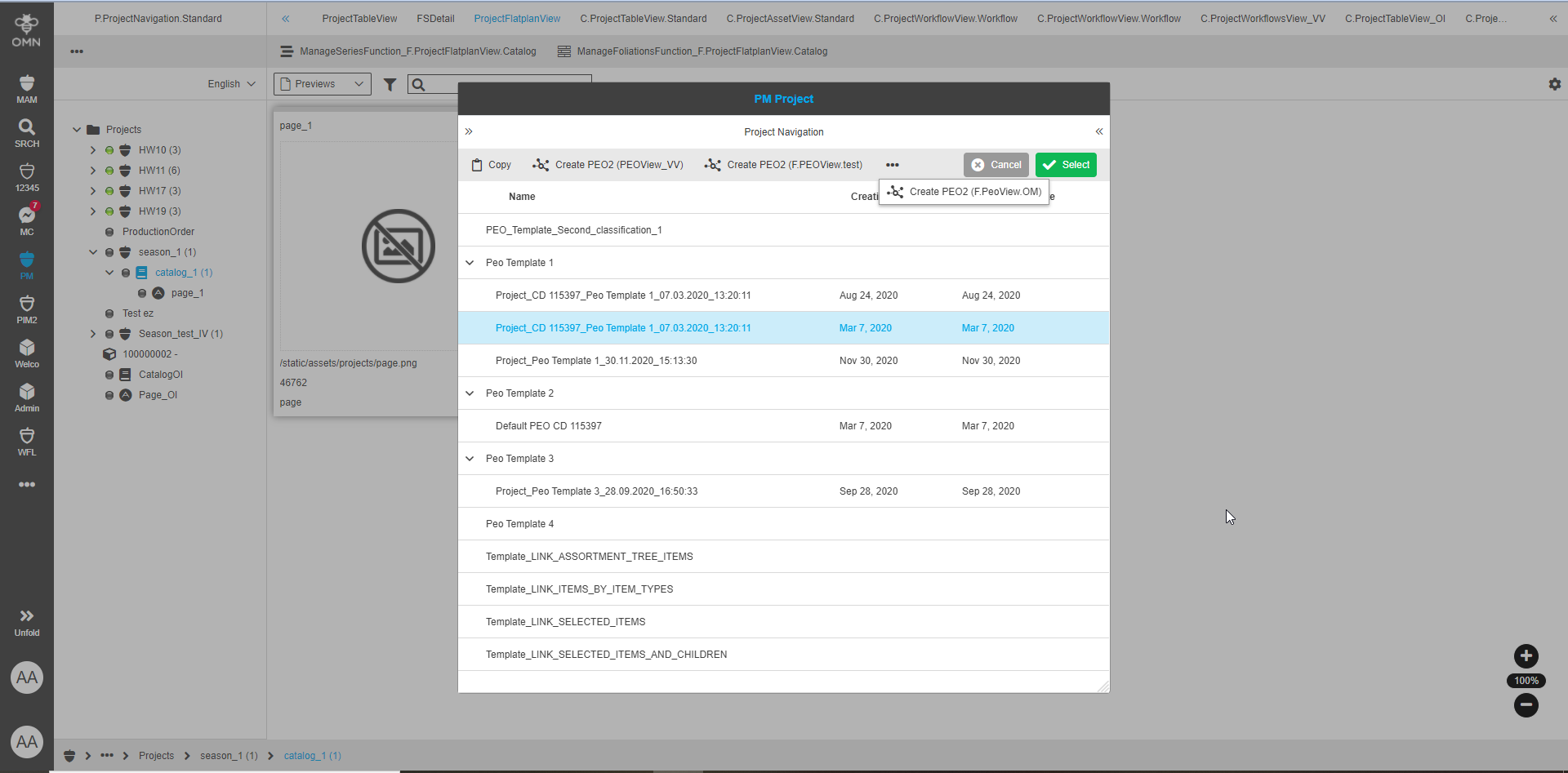This screenshot has height=773, width=1568.
Task: Collapse the Peo Template 1 section
Action: click(470, 262)
